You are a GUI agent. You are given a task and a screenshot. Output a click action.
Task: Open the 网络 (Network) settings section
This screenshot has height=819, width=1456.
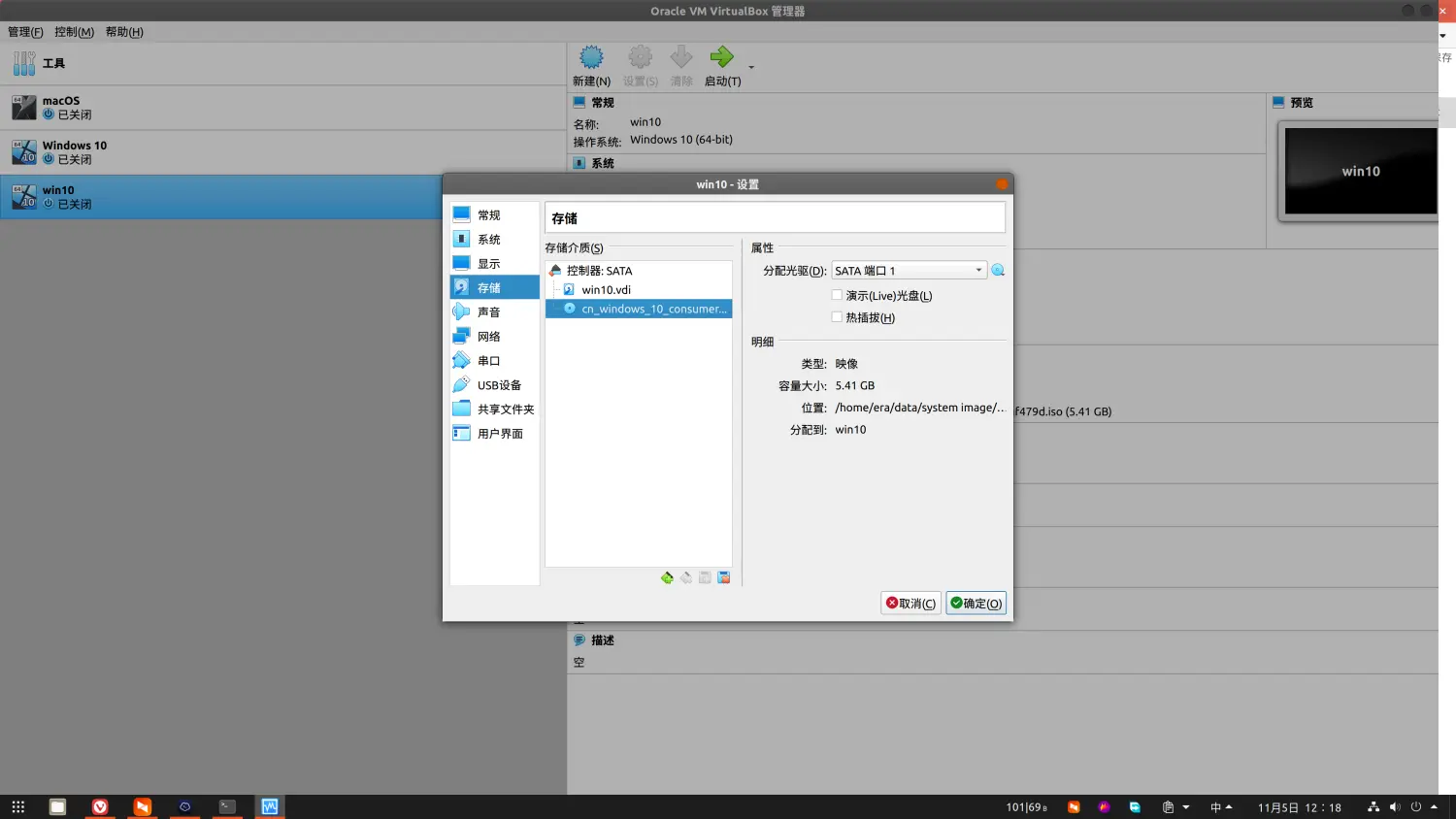[x=488, y=337]
